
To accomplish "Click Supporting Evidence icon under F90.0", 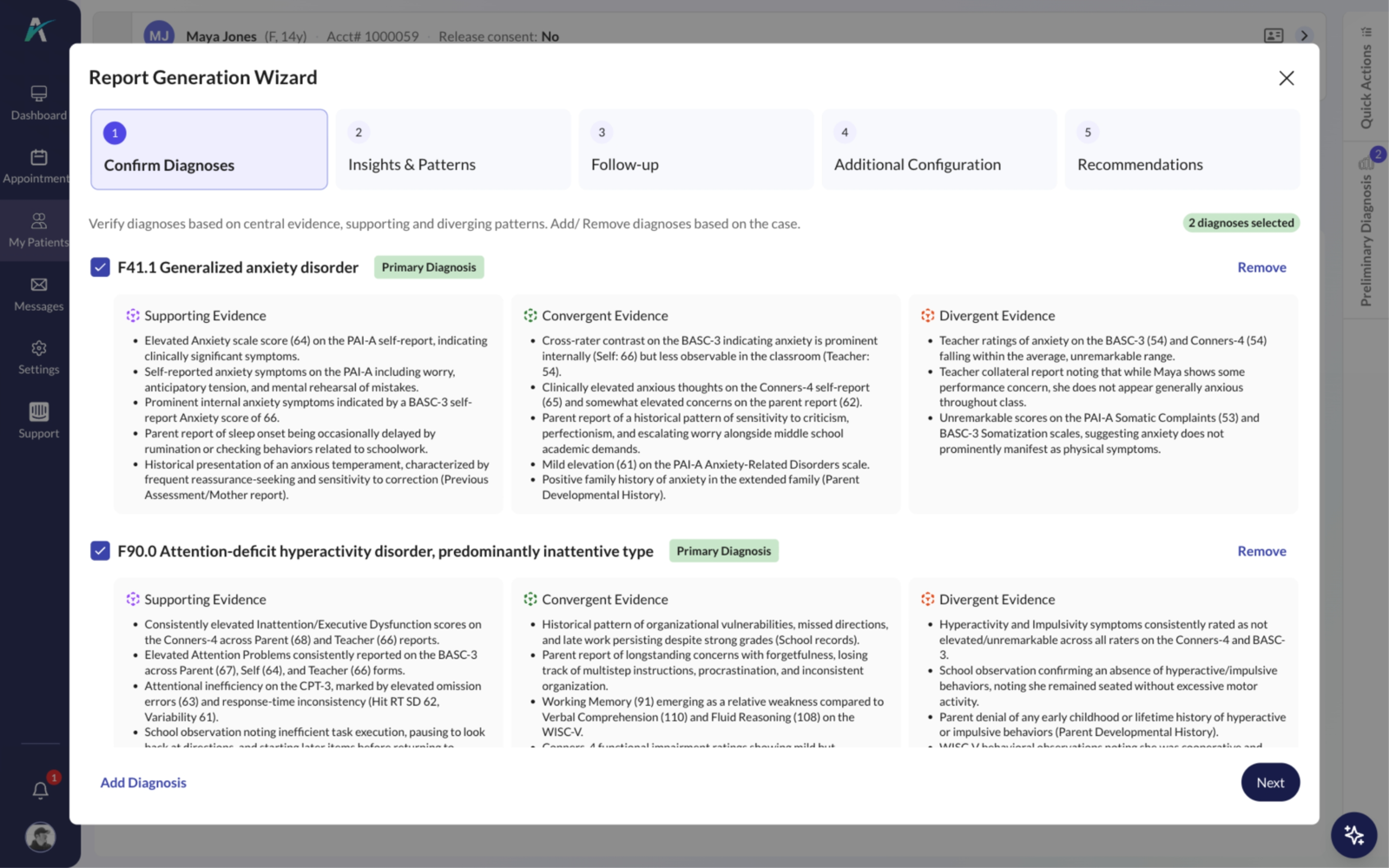I will [133, 600].
